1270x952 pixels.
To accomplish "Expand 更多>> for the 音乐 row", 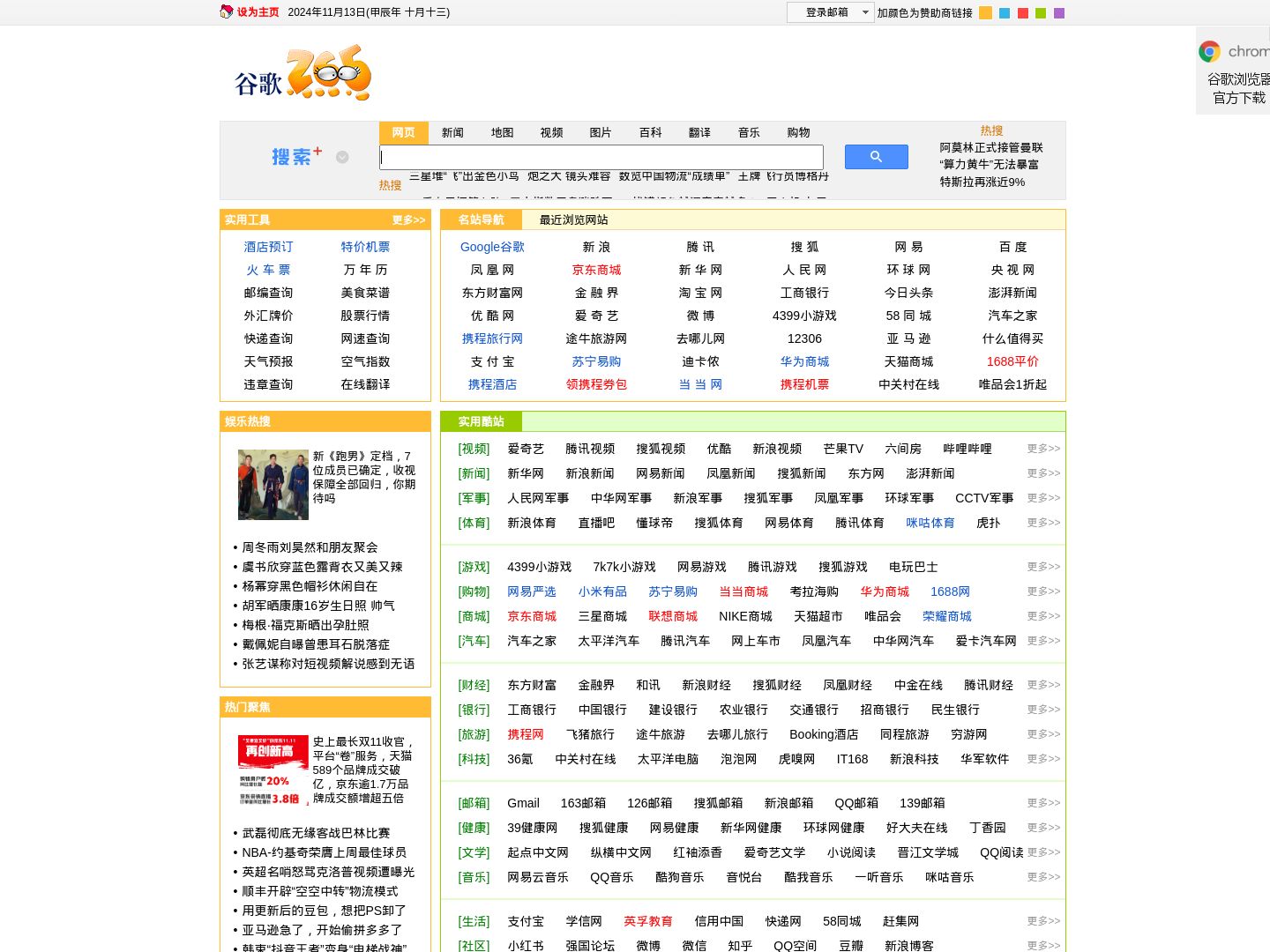I will coord(1043,877).
